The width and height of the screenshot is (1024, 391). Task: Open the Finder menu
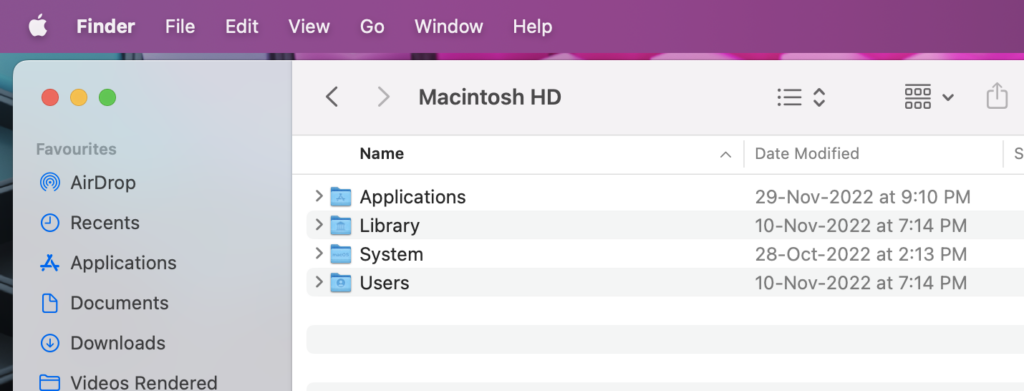coord(106,27)
